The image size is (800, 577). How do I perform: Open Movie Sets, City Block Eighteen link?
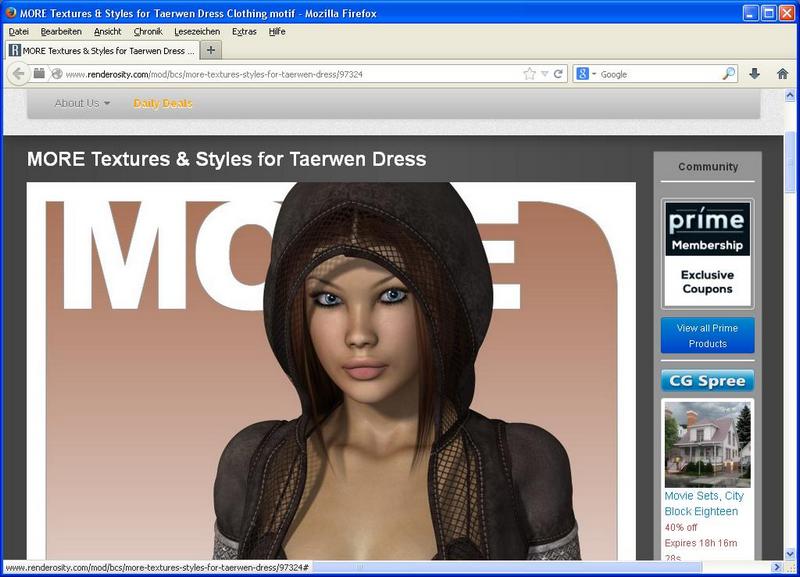(x=704, y=504)
